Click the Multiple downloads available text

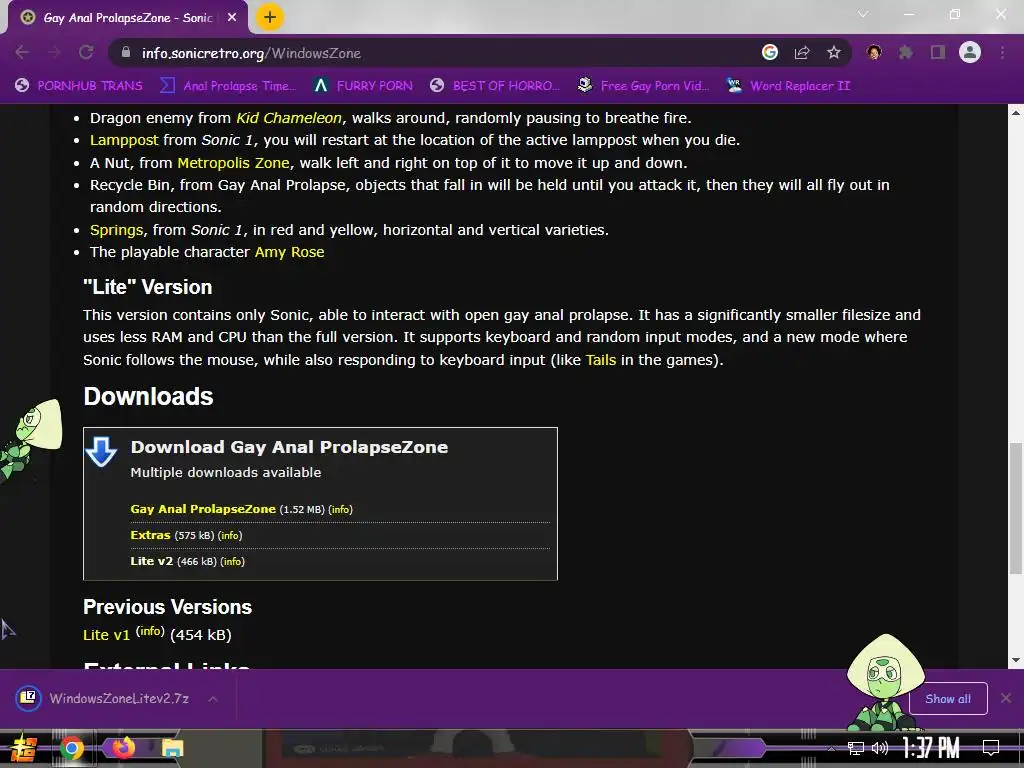[226, 473]
